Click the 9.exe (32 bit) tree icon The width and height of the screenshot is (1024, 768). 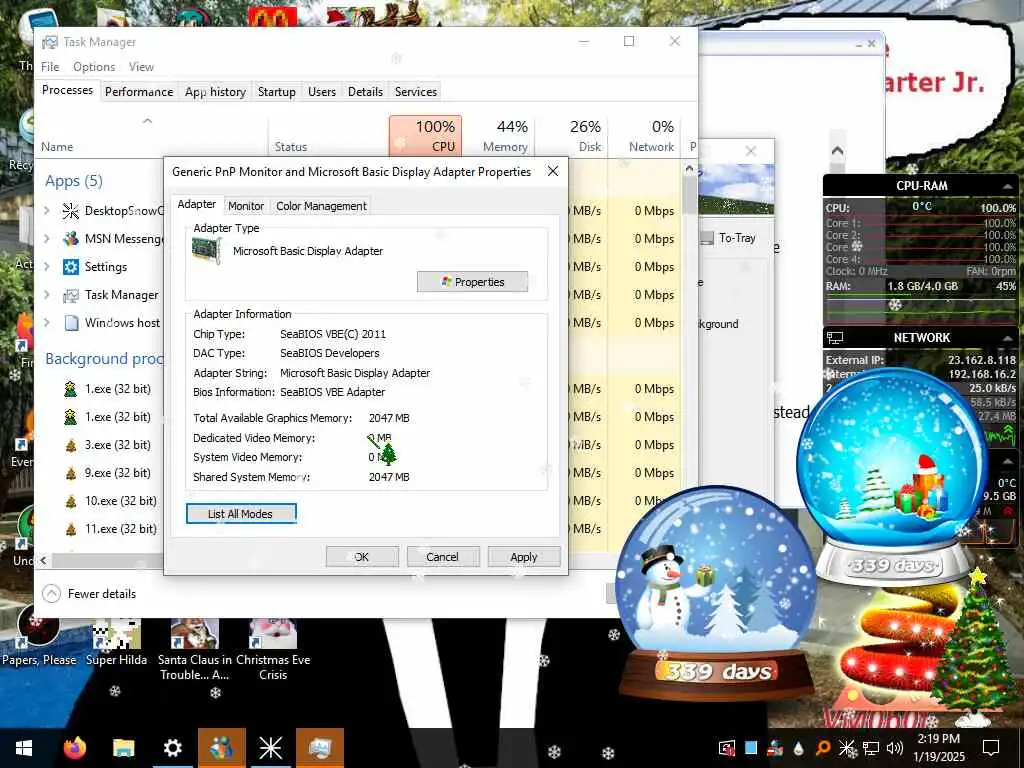(71, 473)
